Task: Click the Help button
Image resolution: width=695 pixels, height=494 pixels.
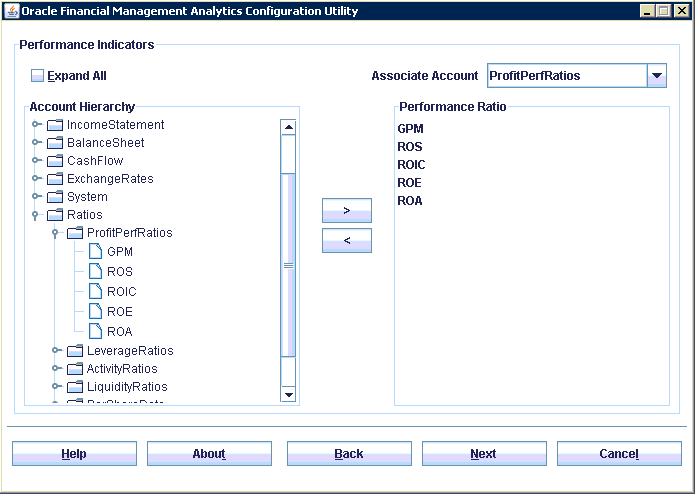Action: (74, 454)
